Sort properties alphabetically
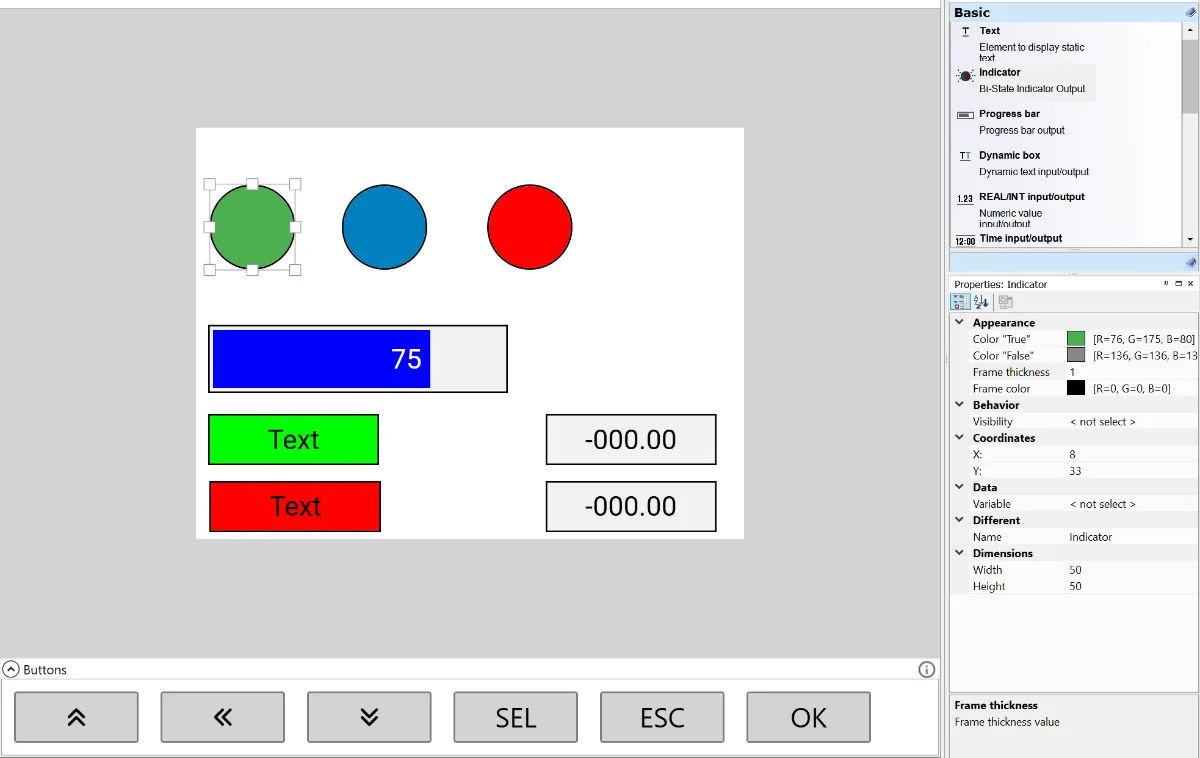 (981, 302)
